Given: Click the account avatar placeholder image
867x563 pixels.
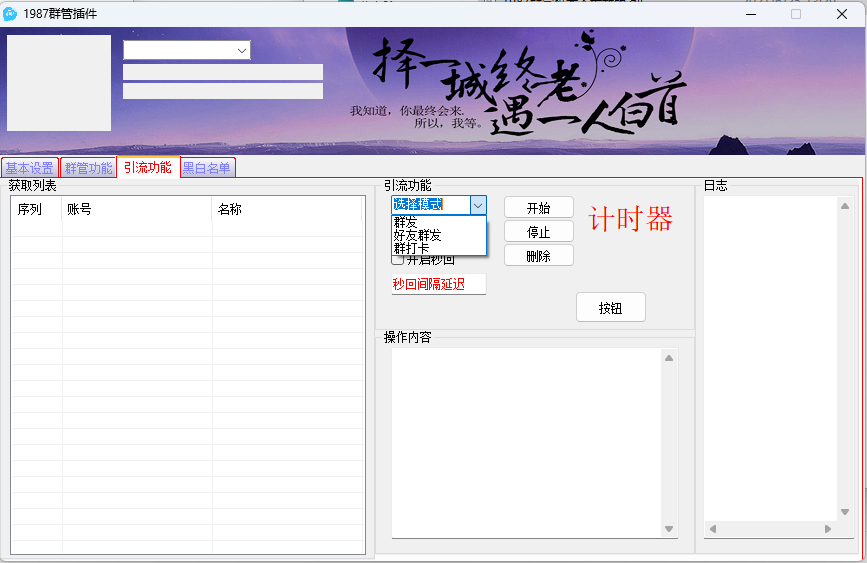Looking at the screenshot, I should tap(59, 83).
